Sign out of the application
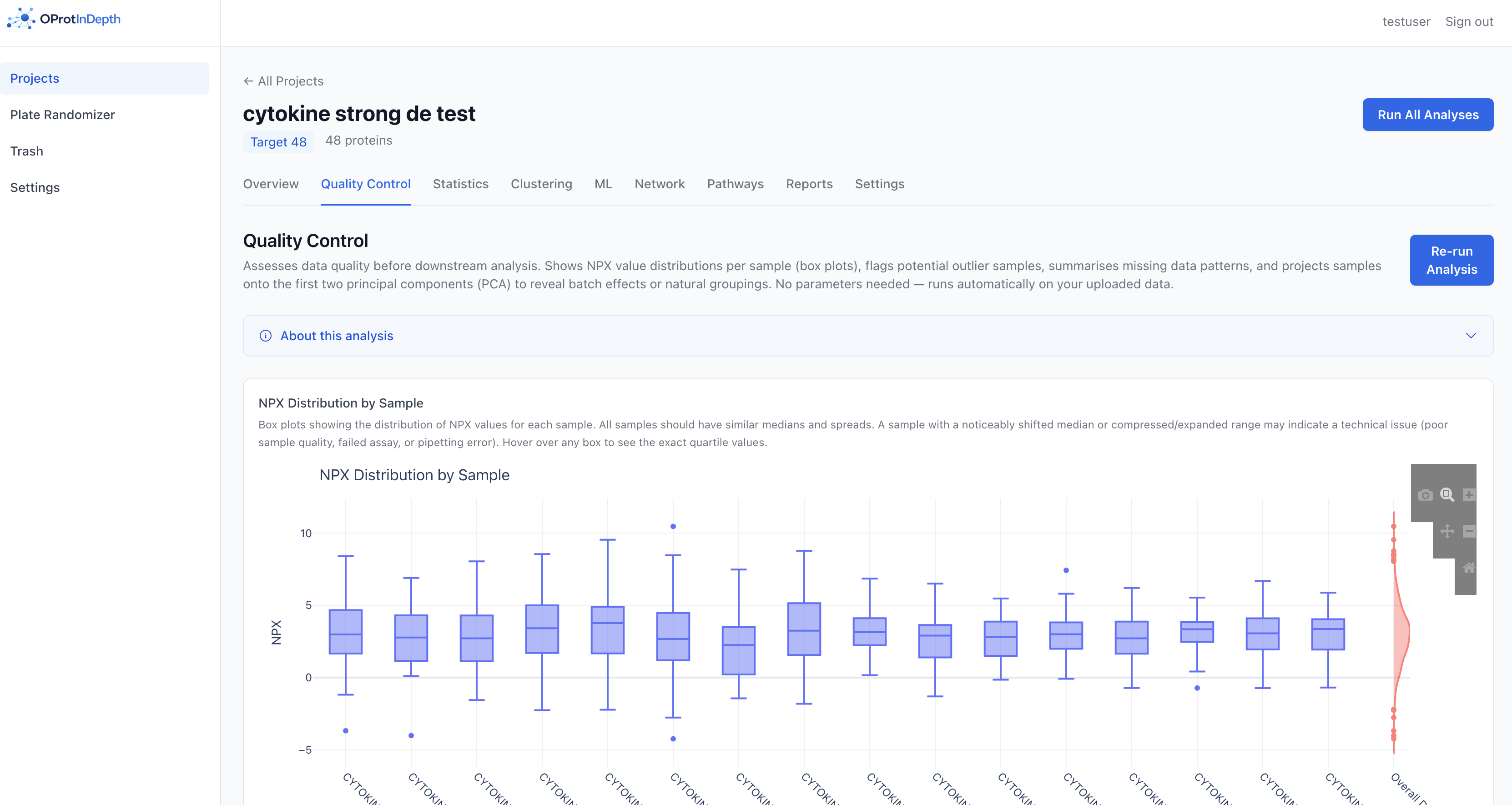Viewport: 1512px width, 805px height. pos(1469,21)
